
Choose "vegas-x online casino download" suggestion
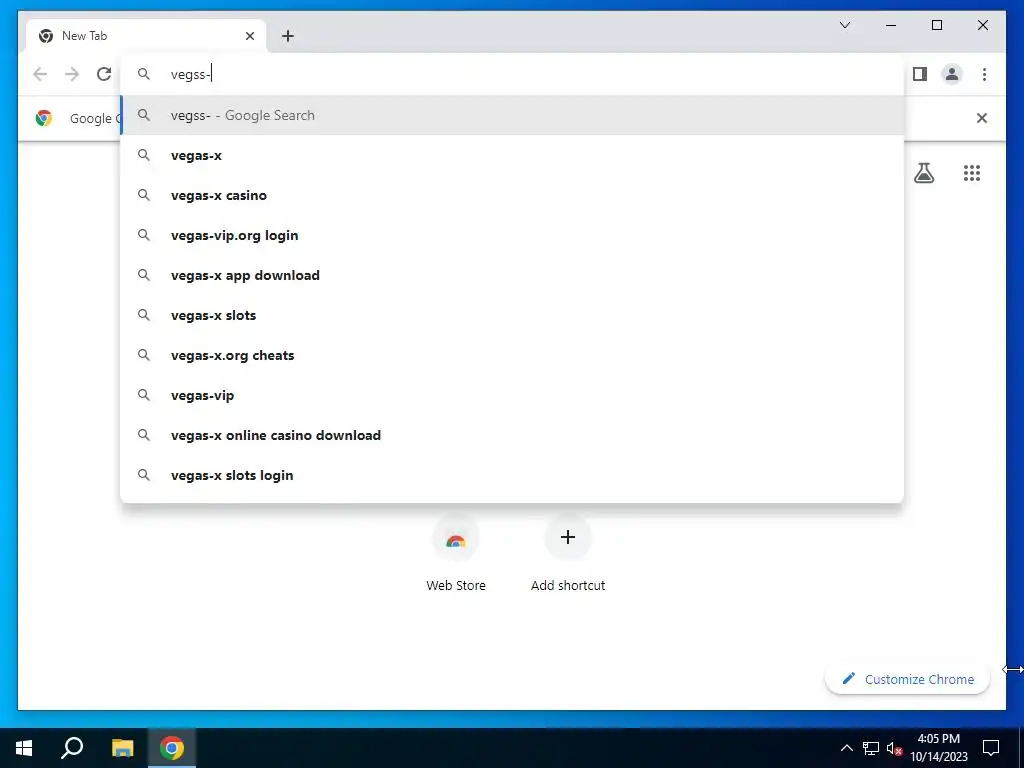point(512,435)
